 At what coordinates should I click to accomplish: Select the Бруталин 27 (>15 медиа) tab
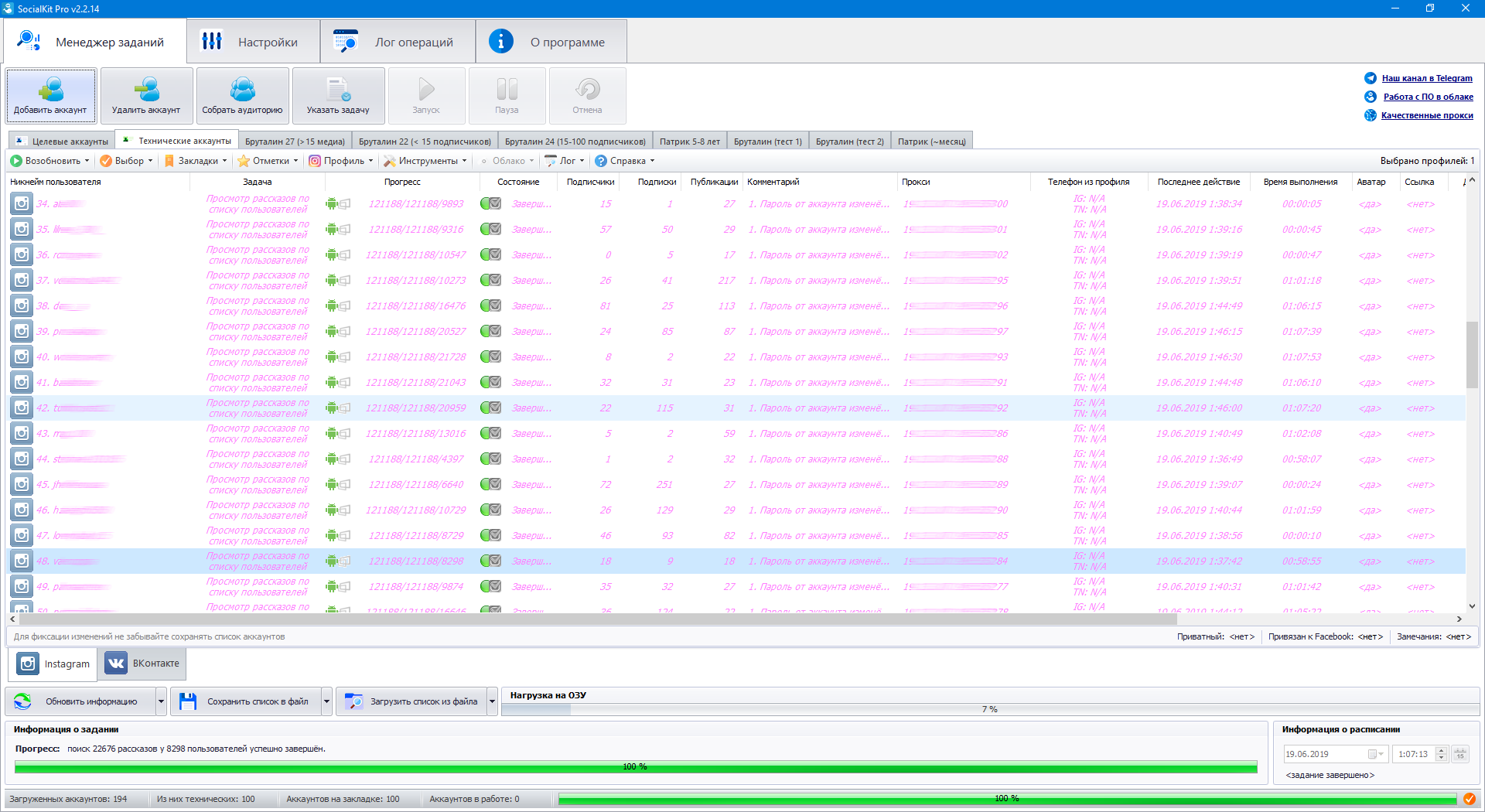tap(294, 142)
